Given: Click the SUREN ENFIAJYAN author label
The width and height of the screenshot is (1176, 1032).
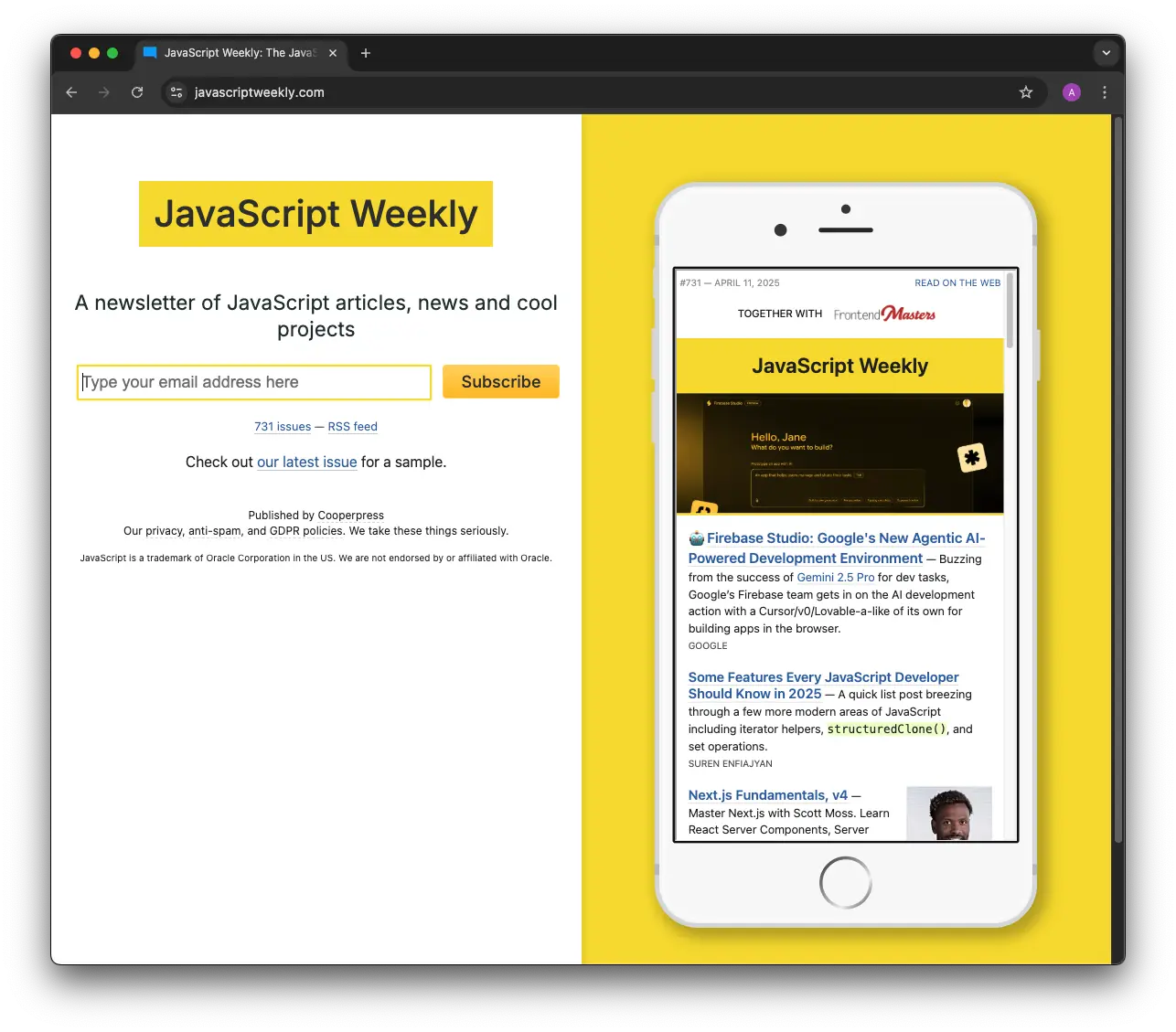Looking at the screenshot, I should point(730,764).
